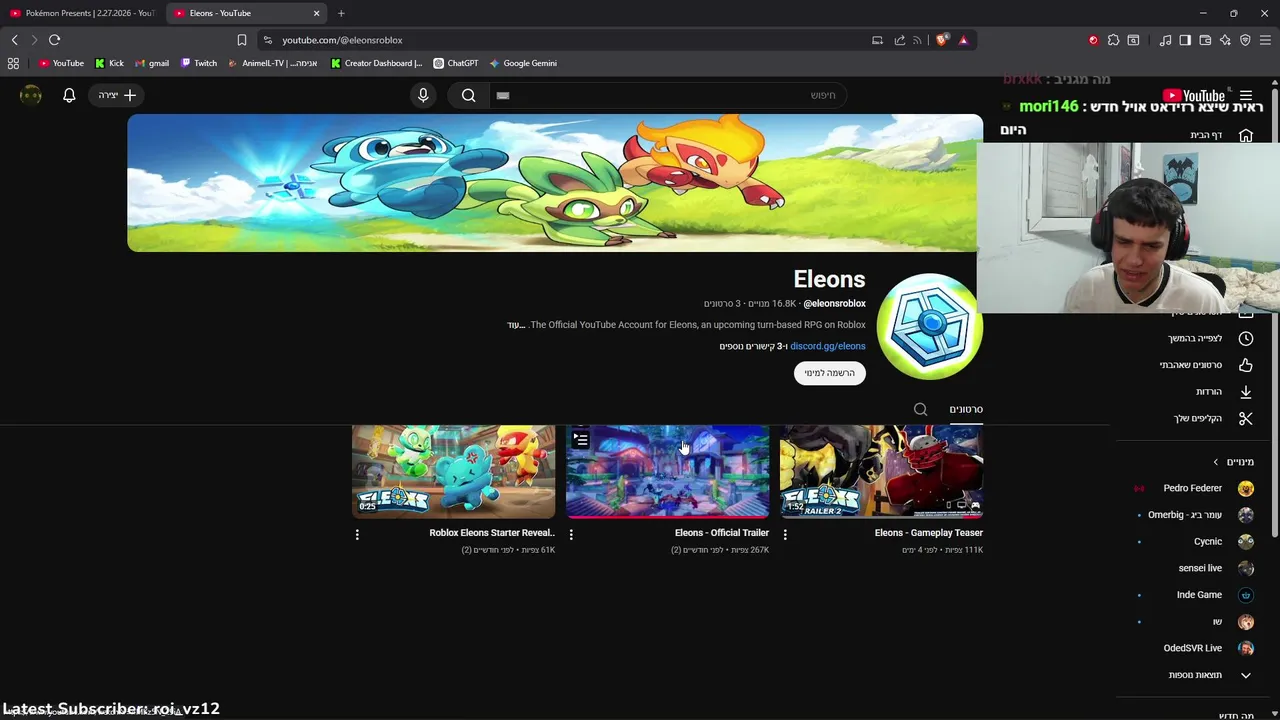The image size is (1280, 720).
Task: Toggle the YouTube guide hamburger menu
Action: coord(1246,95)
